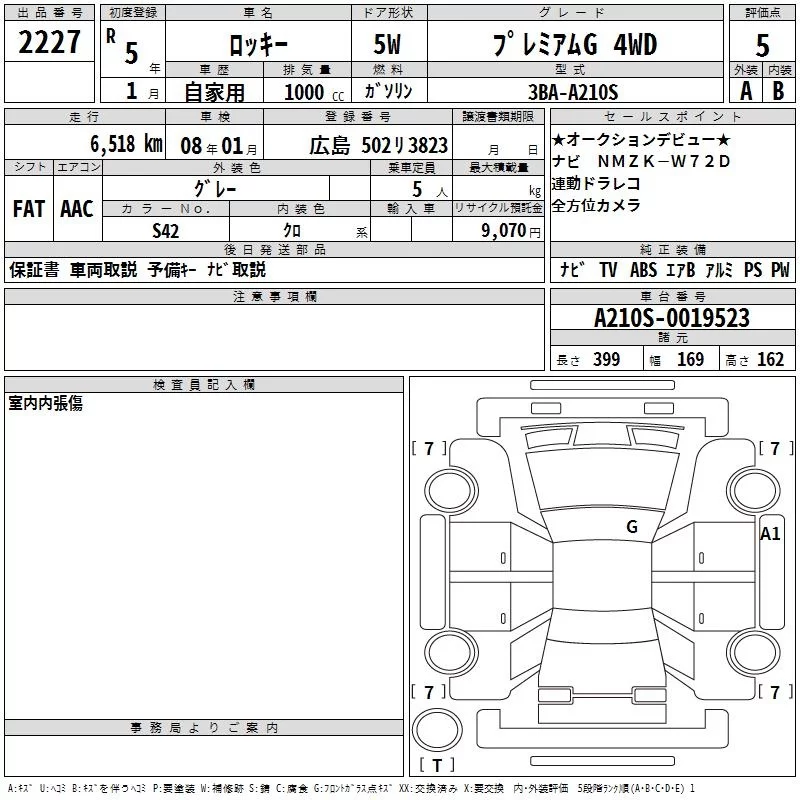The width and height of the screenshot is (800, 800).
Task: Click the 登録番号 header
Action: coord(358,116)
